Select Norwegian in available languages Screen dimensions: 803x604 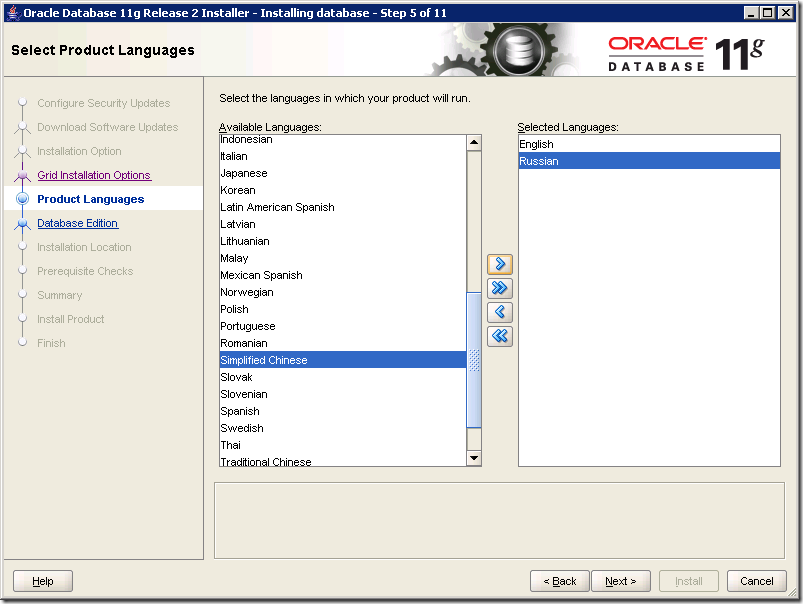[343, 292]
